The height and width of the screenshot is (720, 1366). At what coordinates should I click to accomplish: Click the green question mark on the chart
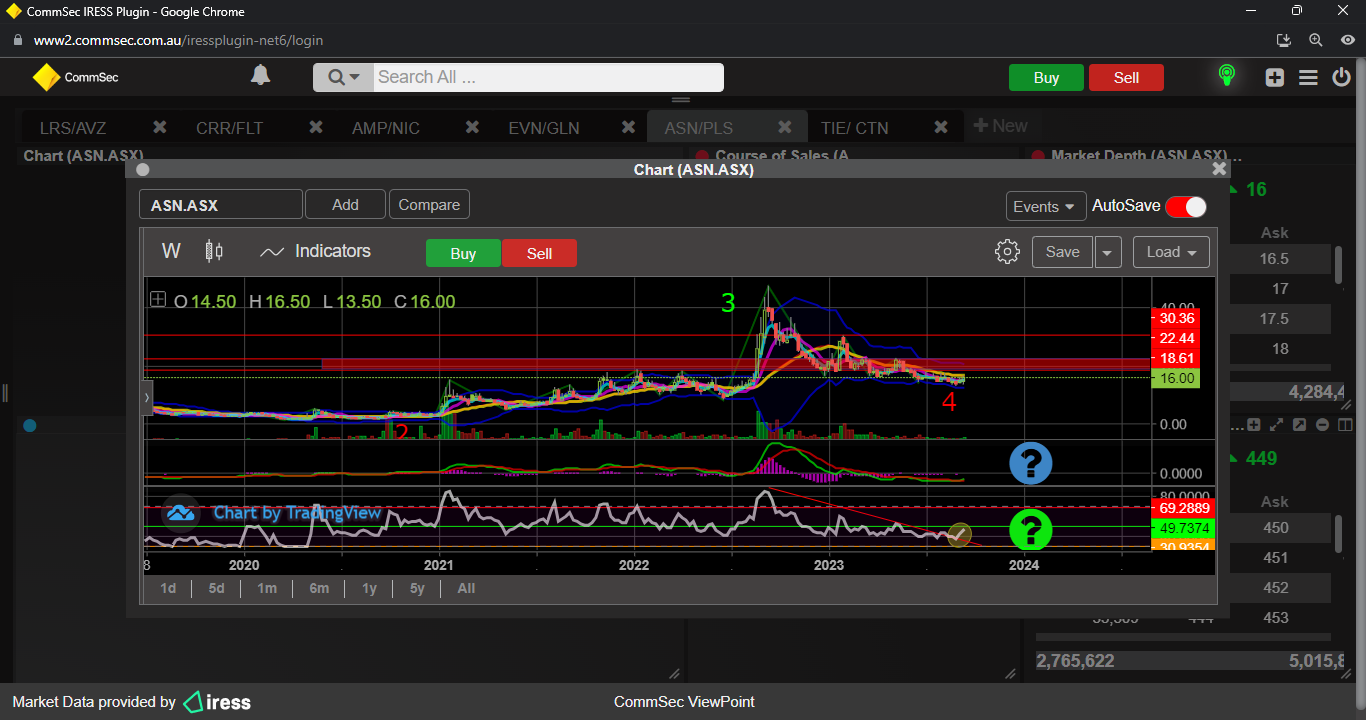tap(1030, 529)
